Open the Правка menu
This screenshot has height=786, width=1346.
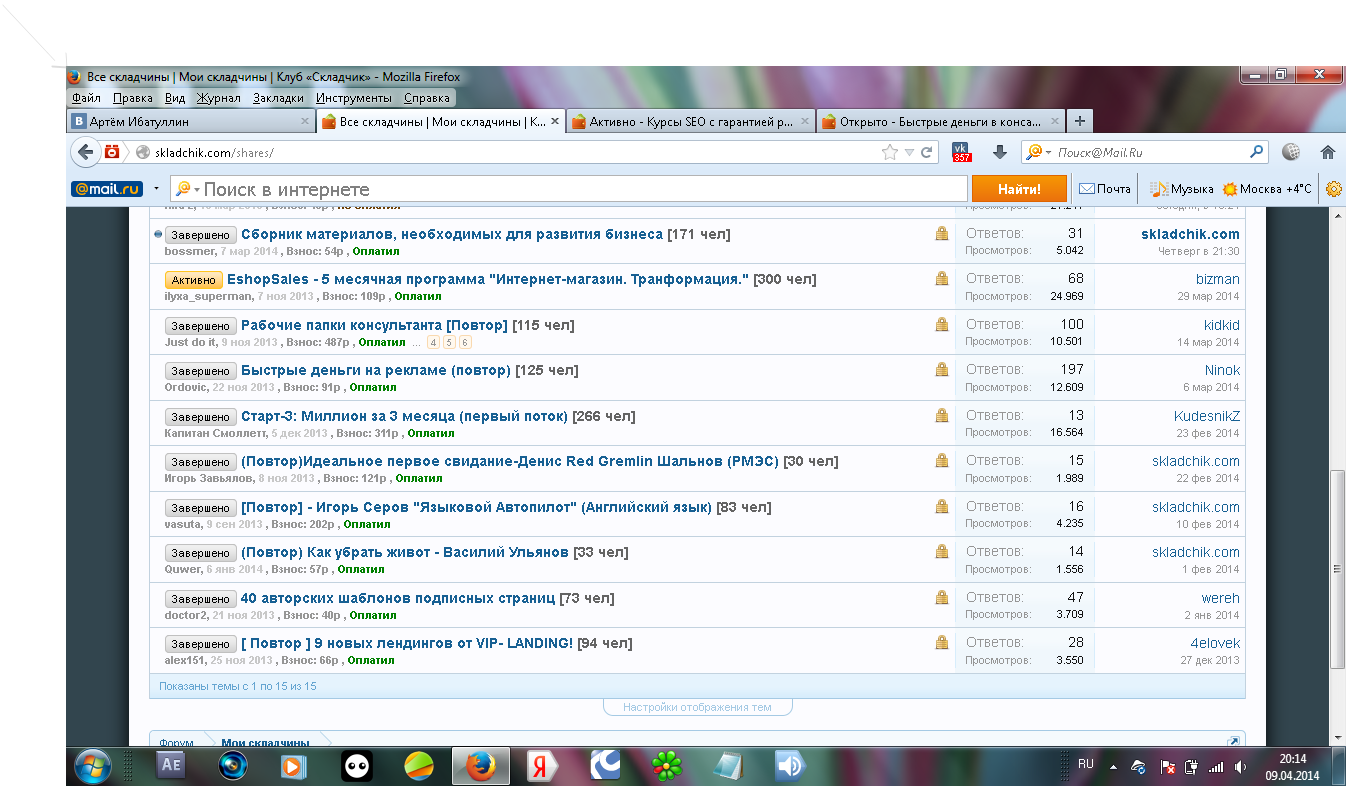(133, 98)
